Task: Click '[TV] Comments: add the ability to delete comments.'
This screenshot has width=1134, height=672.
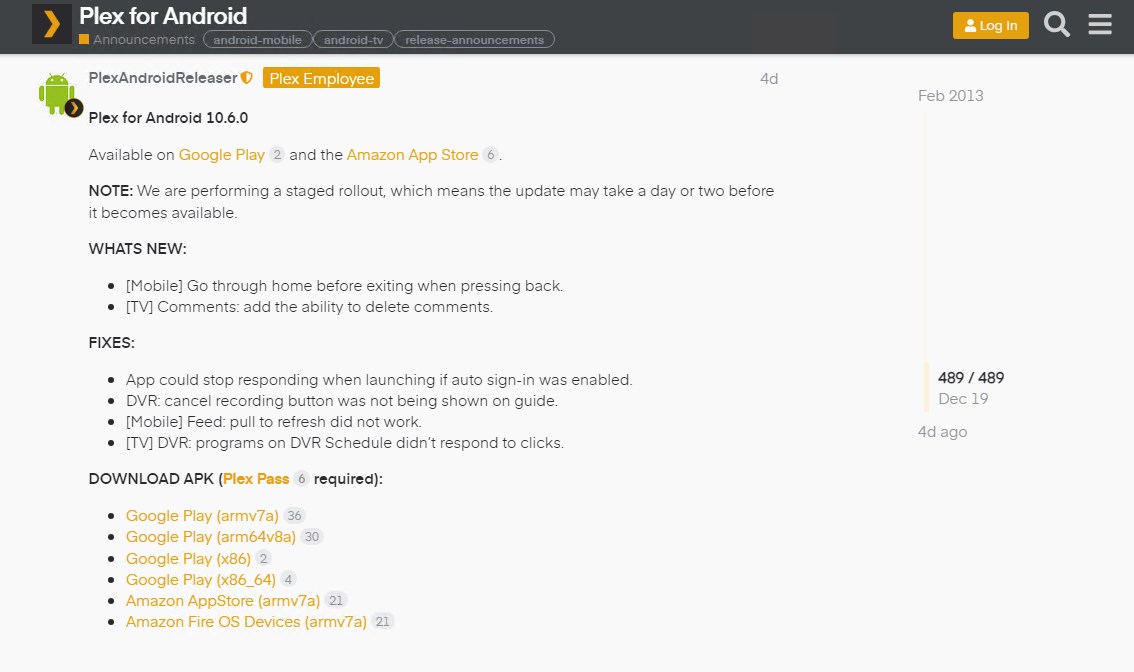Action: pos(309,307)
